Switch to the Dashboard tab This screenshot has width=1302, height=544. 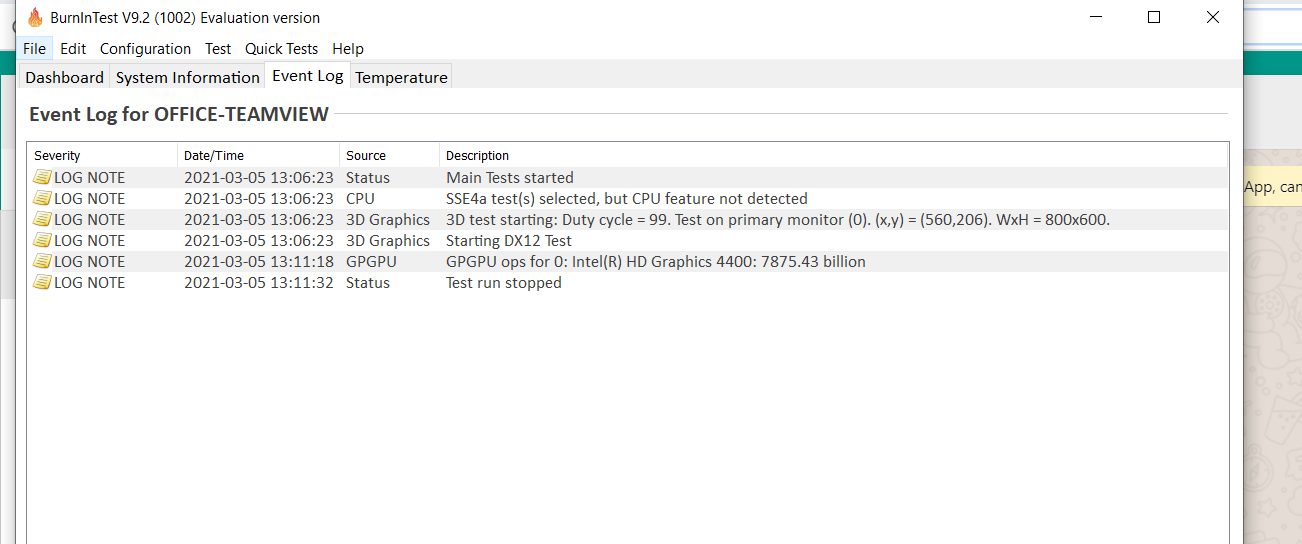(64, 77)
